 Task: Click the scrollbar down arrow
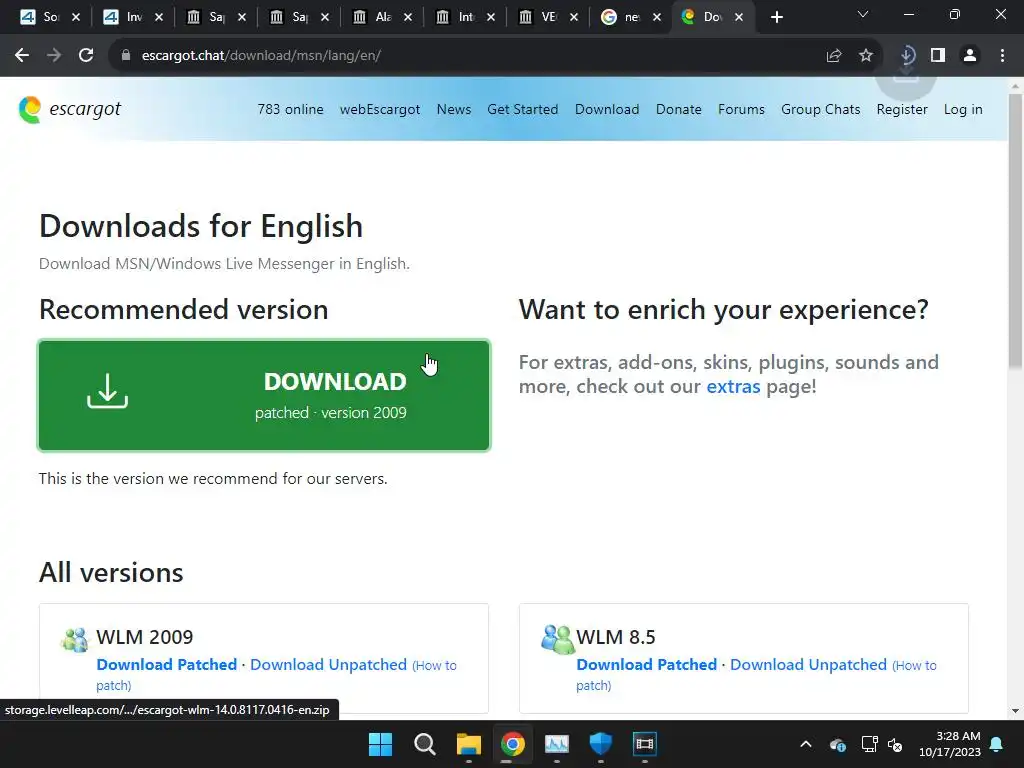pyautogui.click(x=1015, y=711)
